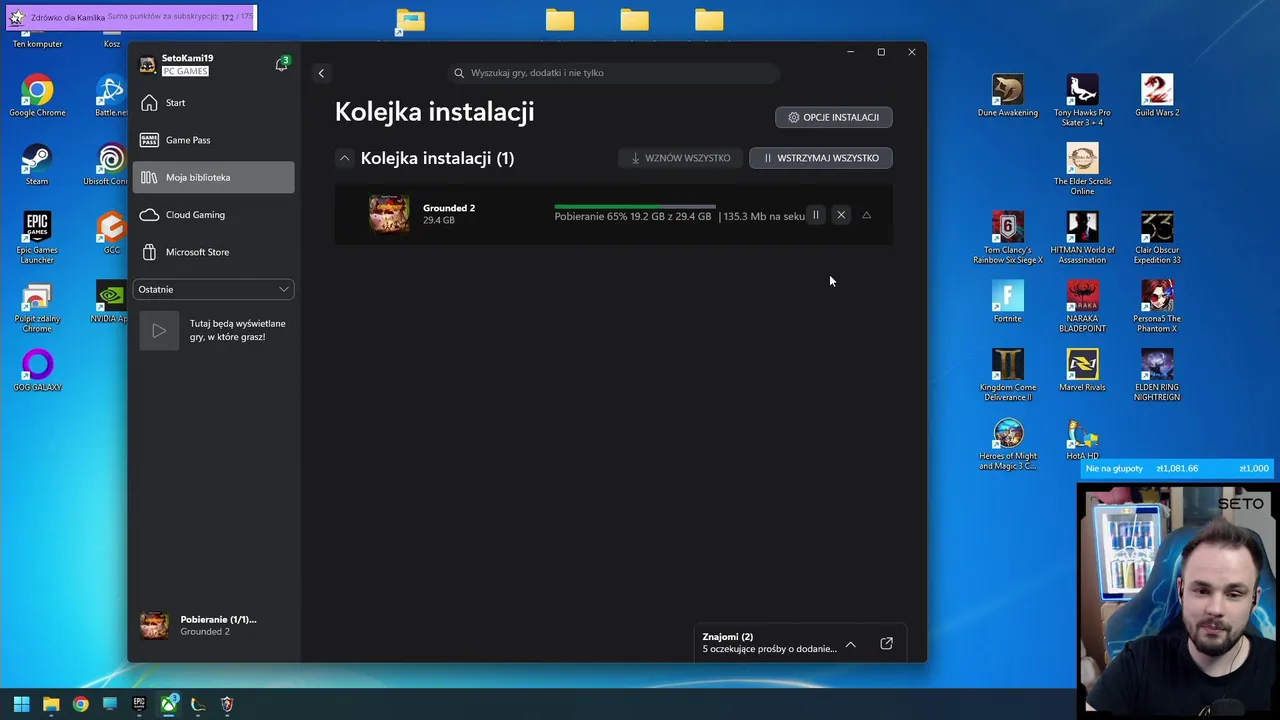The image size is (1280, 720).
Task: Select NARAKA BLADEPOINT desktop icon
Action: (1082, 307)
